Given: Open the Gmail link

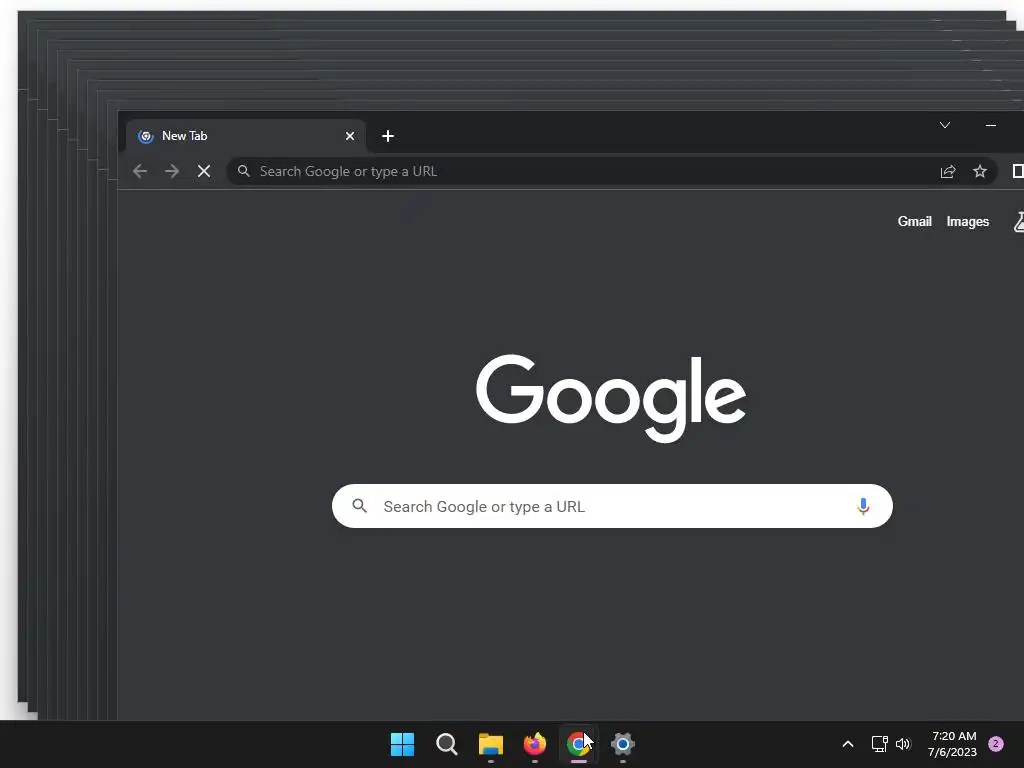Looking at the screenshot, I should 914,221.
